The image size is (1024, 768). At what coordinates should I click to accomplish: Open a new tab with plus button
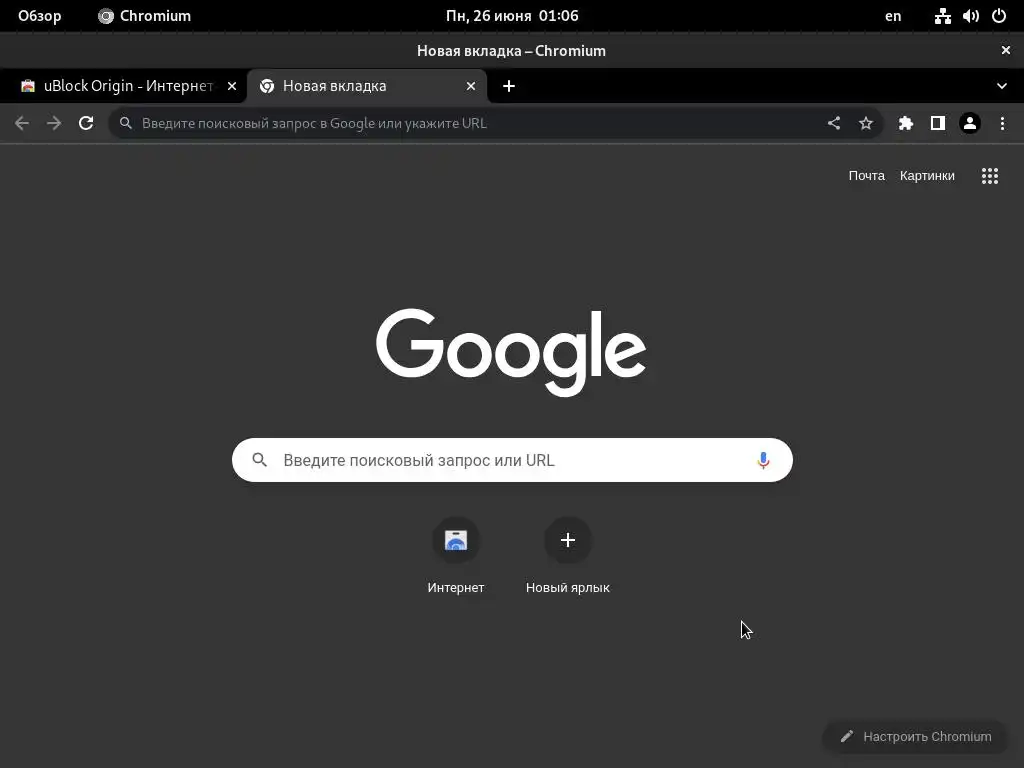[x=509, y=86]
